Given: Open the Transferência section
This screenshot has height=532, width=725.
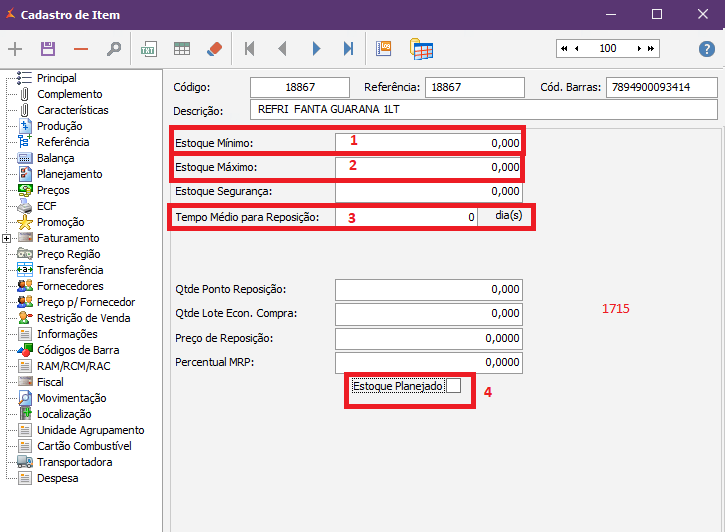Looking at the screenshot, I should tap(70, 270).
